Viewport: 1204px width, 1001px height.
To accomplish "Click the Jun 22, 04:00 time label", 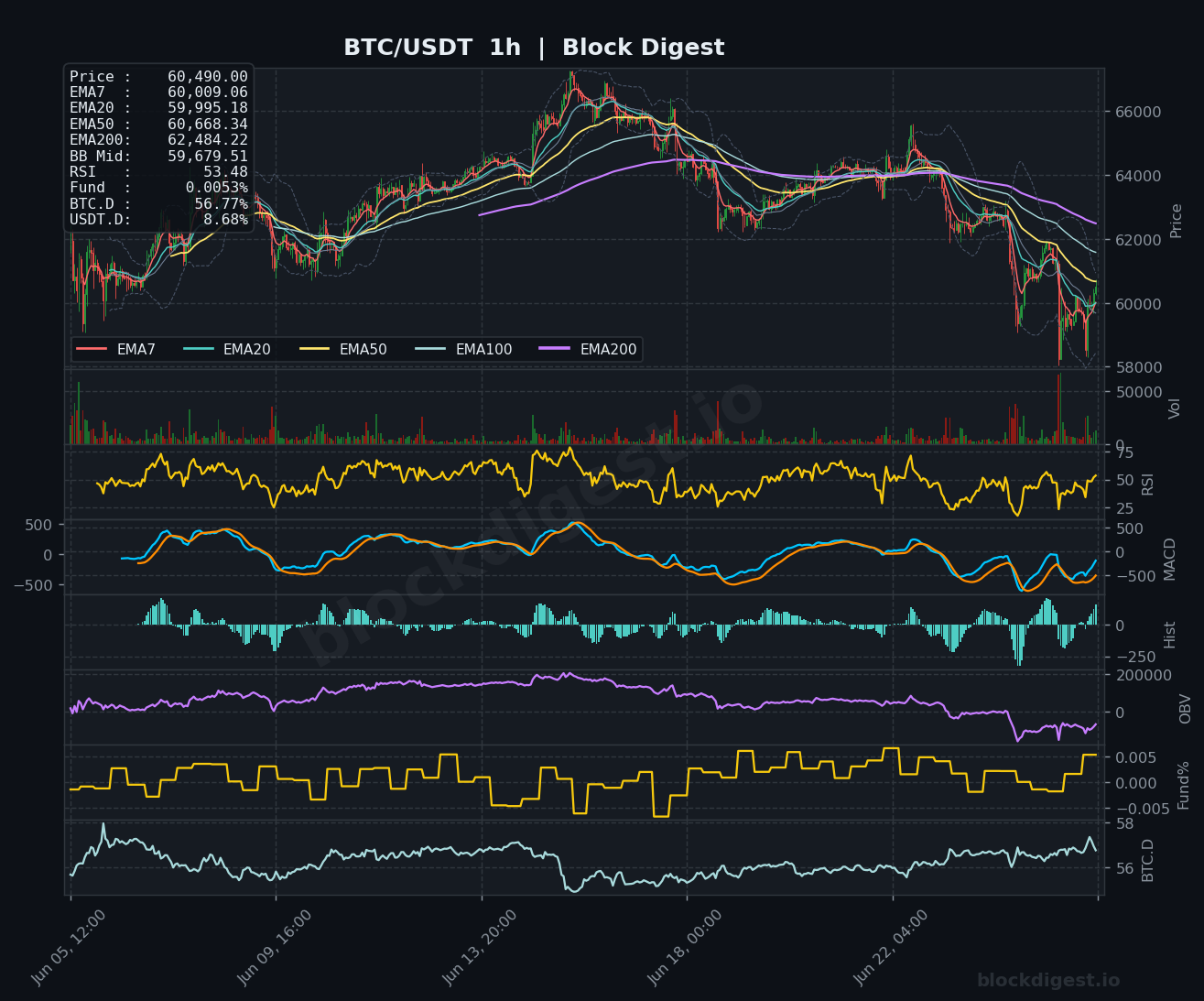I will (891, 947).
